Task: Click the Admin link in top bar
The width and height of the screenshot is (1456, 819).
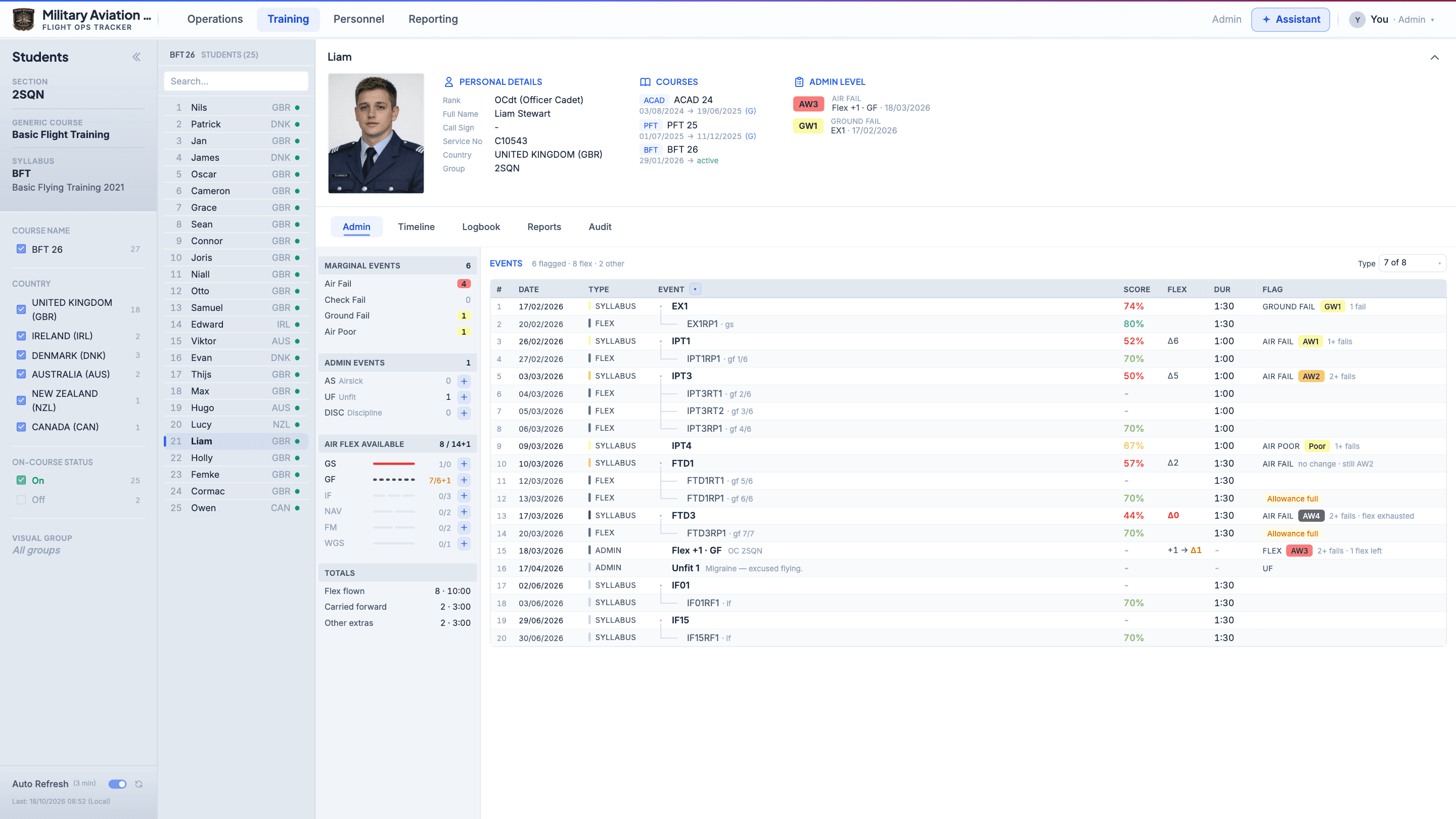Action: 1226,19
